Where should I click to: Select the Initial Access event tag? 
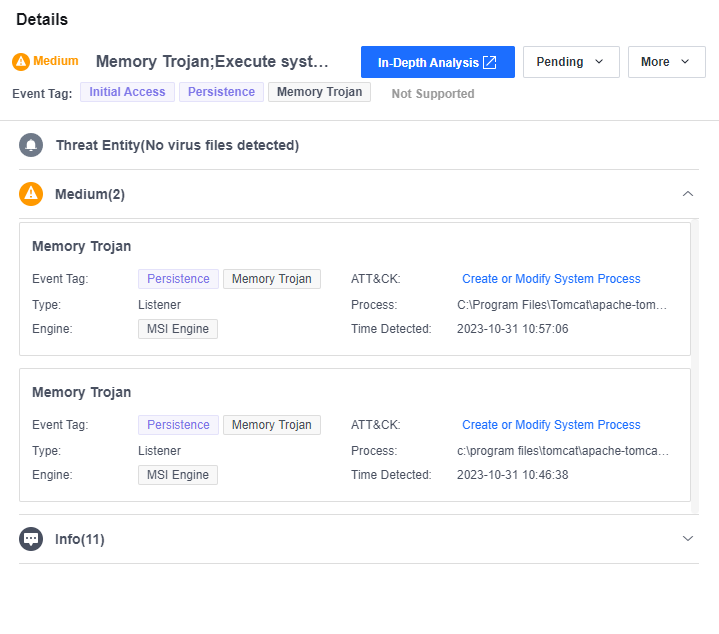[x=127, y=92]
